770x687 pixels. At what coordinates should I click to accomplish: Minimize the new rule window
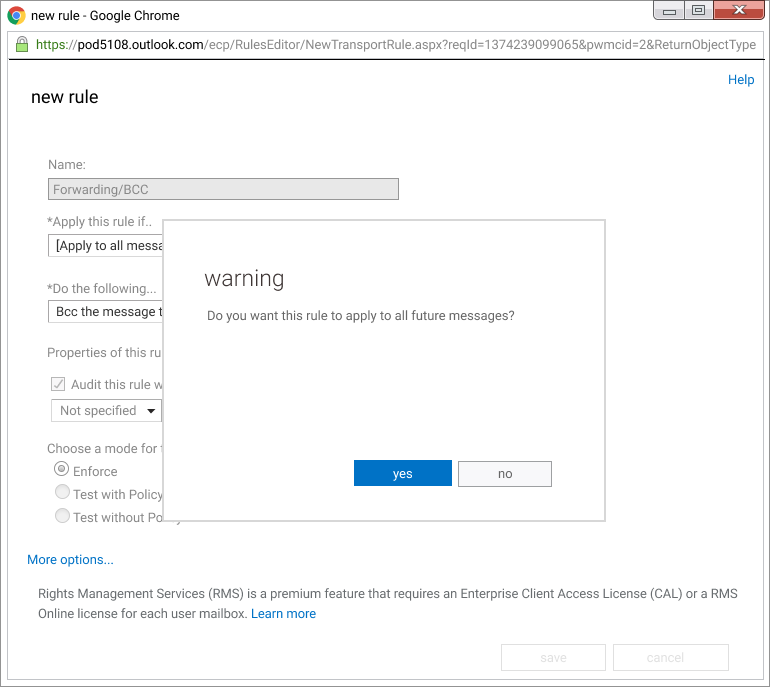668,11
